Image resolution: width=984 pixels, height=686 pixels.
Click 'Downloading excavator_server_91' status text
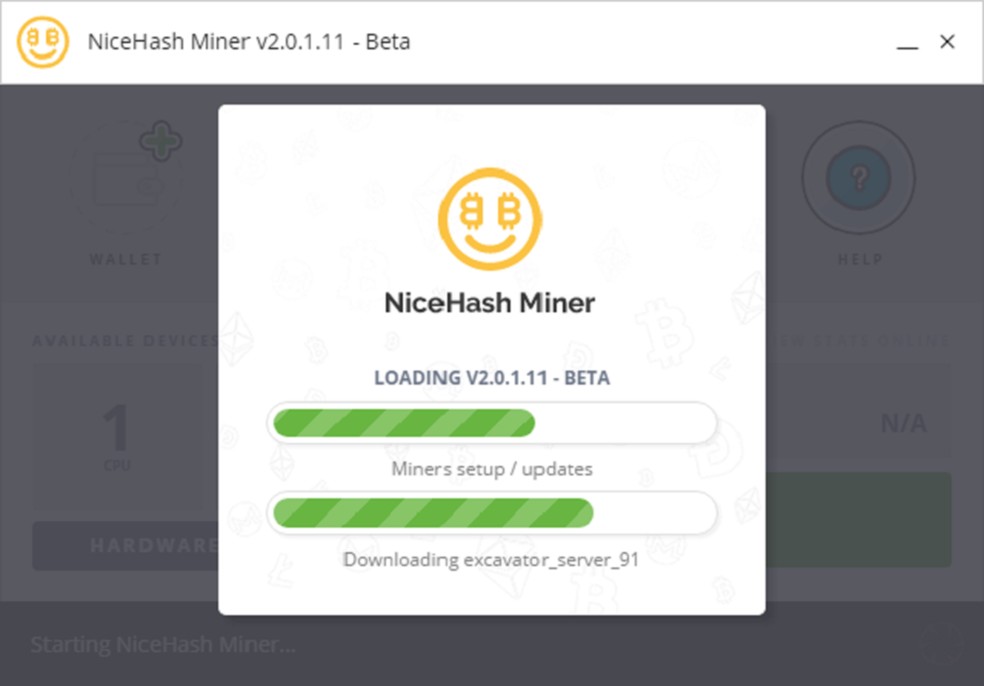pyautogui.click(x=491, y=559)
